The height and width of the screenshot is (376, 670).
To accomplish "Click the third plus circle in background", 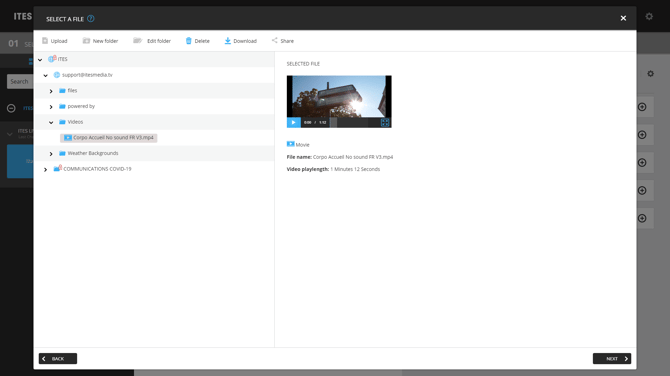I will [x=642, y=162].
